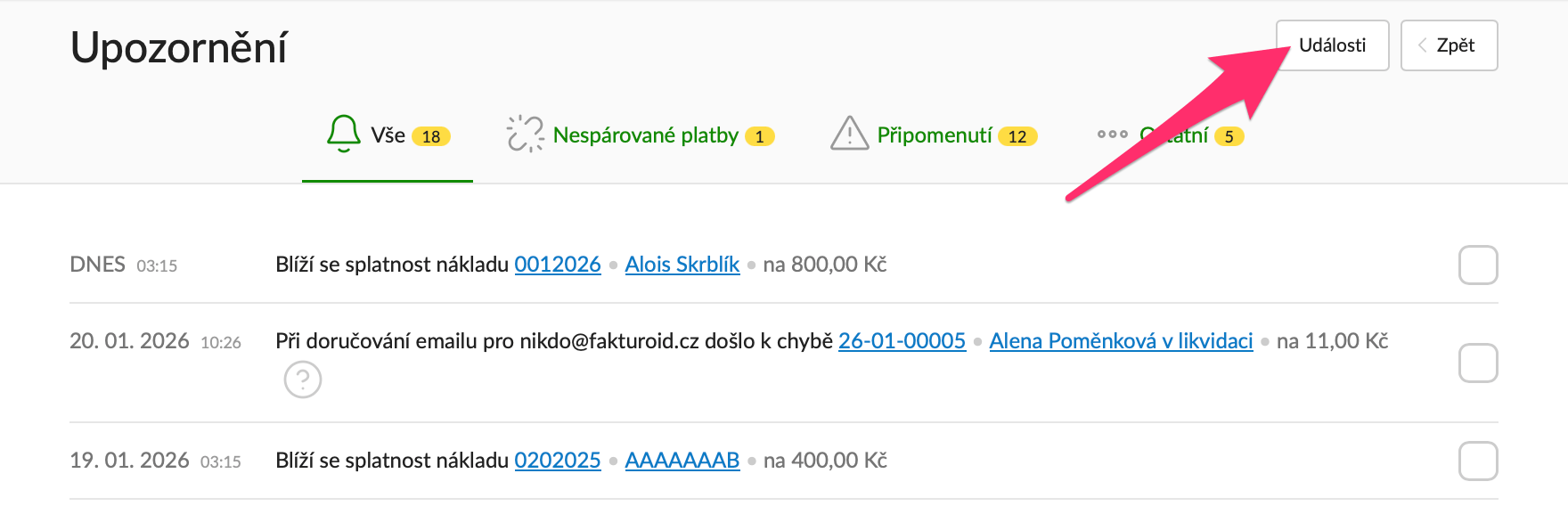The height and width of the screenshot is (506, 1568).
Task: Check the box for expense 0012026 notification
Action: pyautogui.click(x=1477, y=265)
